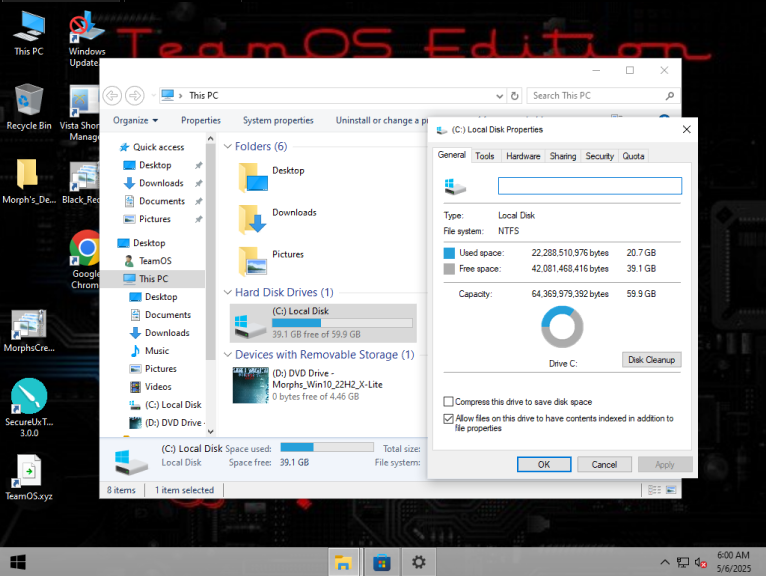Click the address bar breadcrumb chevron
Screen dimensions: 766x576
[180, 96]
